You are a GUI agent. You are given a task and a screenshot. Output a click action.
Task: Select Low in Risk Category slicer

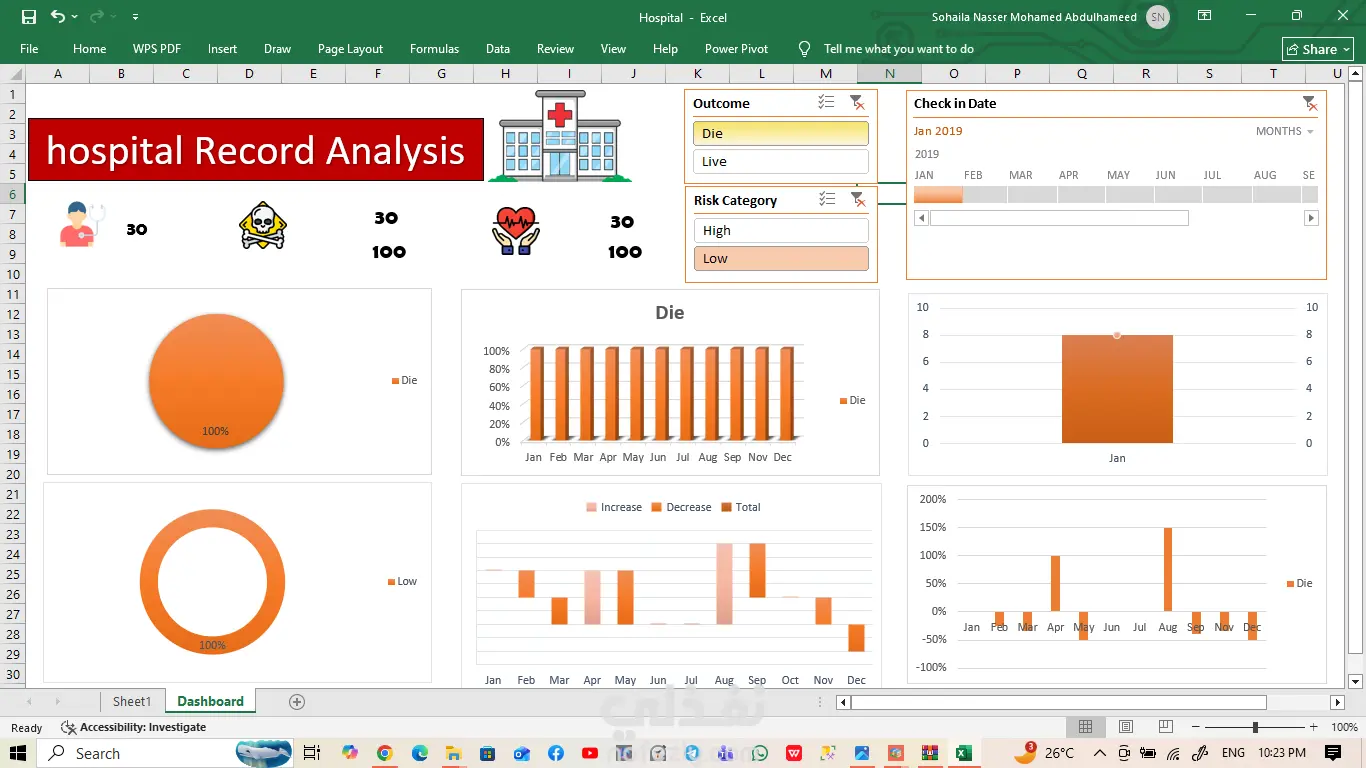780,258
